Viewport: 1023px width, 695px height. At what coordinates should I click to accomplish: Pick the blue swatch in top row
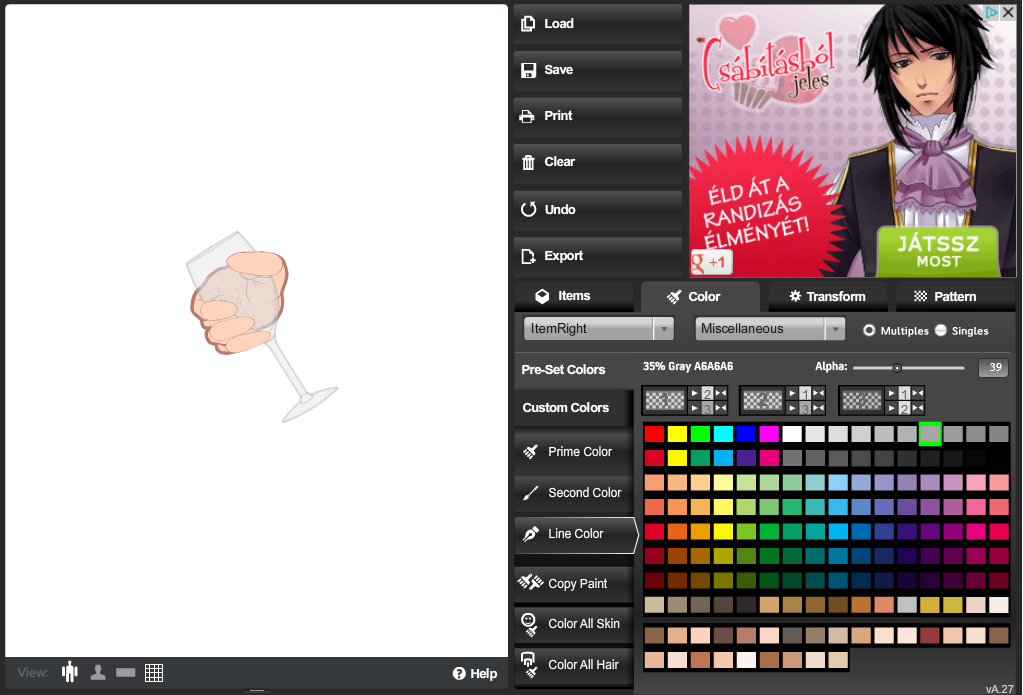(746, 434)
